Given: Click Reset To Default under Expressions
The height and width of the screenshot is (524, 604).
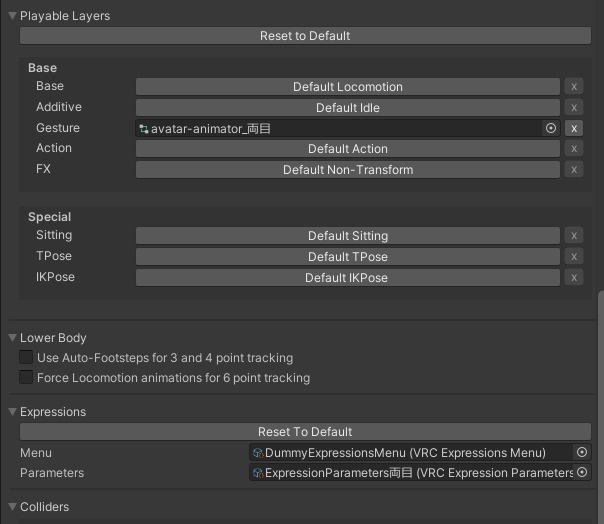Looking at the screenshot, I should (305, 432).
